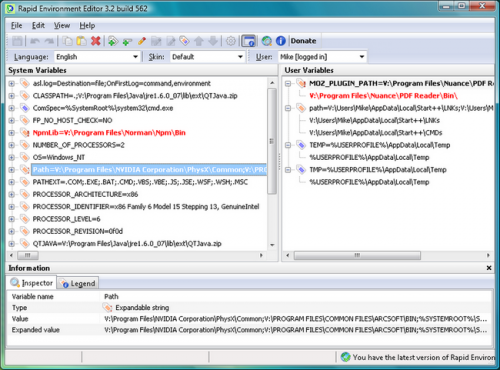Select TEMP=%USERPROFILE% variable row
Image resolution: width=500 pixels, height=370 pixels.
tap(380, 145)
